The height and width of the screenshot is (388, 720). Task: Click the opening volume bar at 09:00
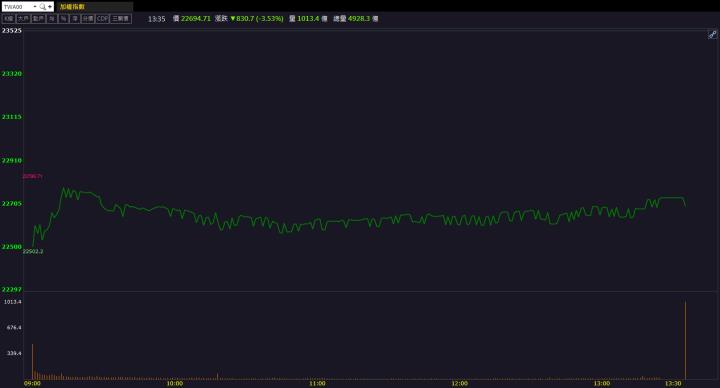(33, 361)
